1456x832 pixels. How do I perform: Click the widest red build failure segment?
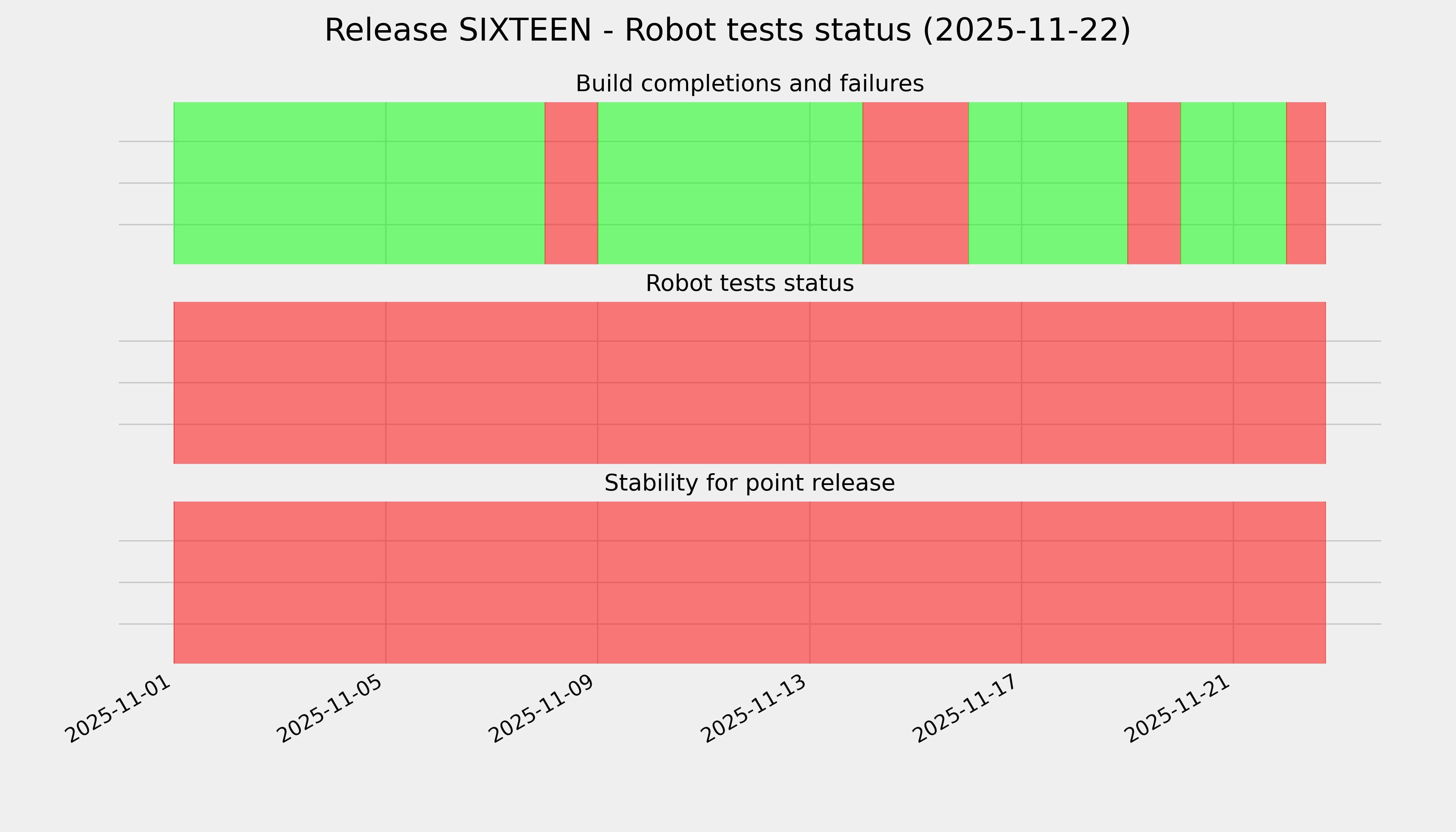pyautogui.click(x=916, y=183)
